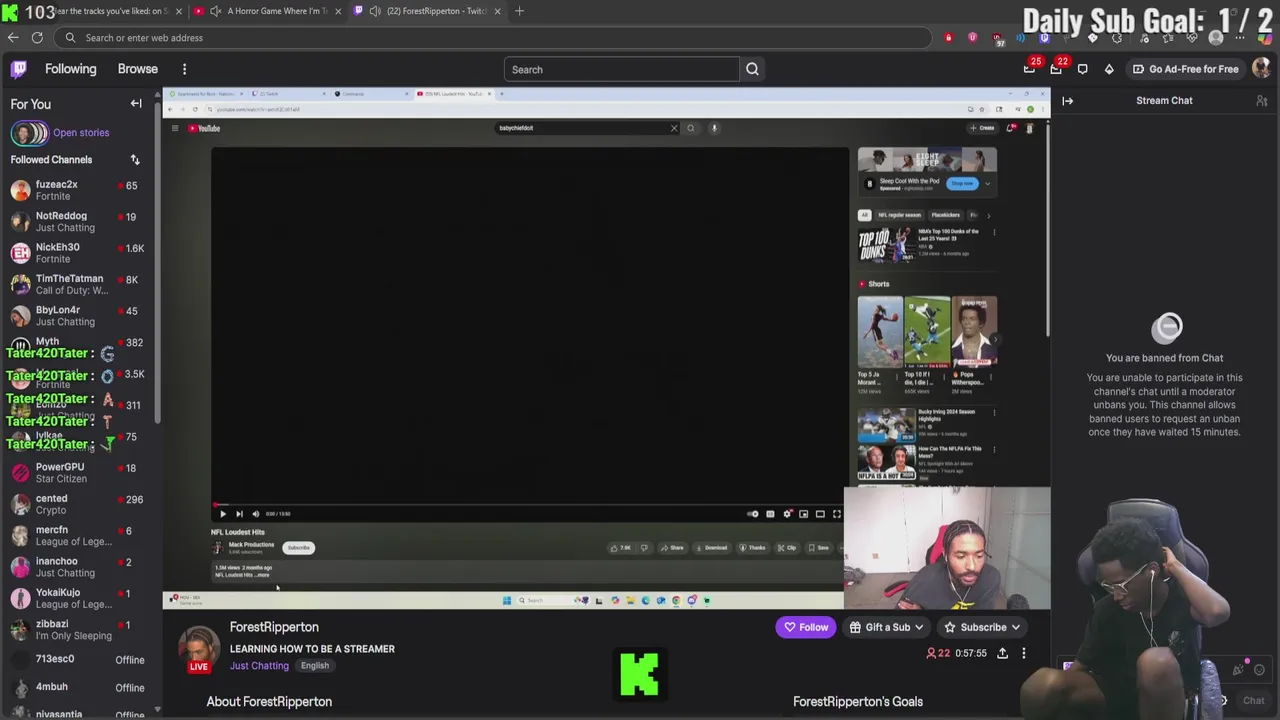Unmute the Horror Game tab audio
The image size is (1280, 720).
(215, 11)
